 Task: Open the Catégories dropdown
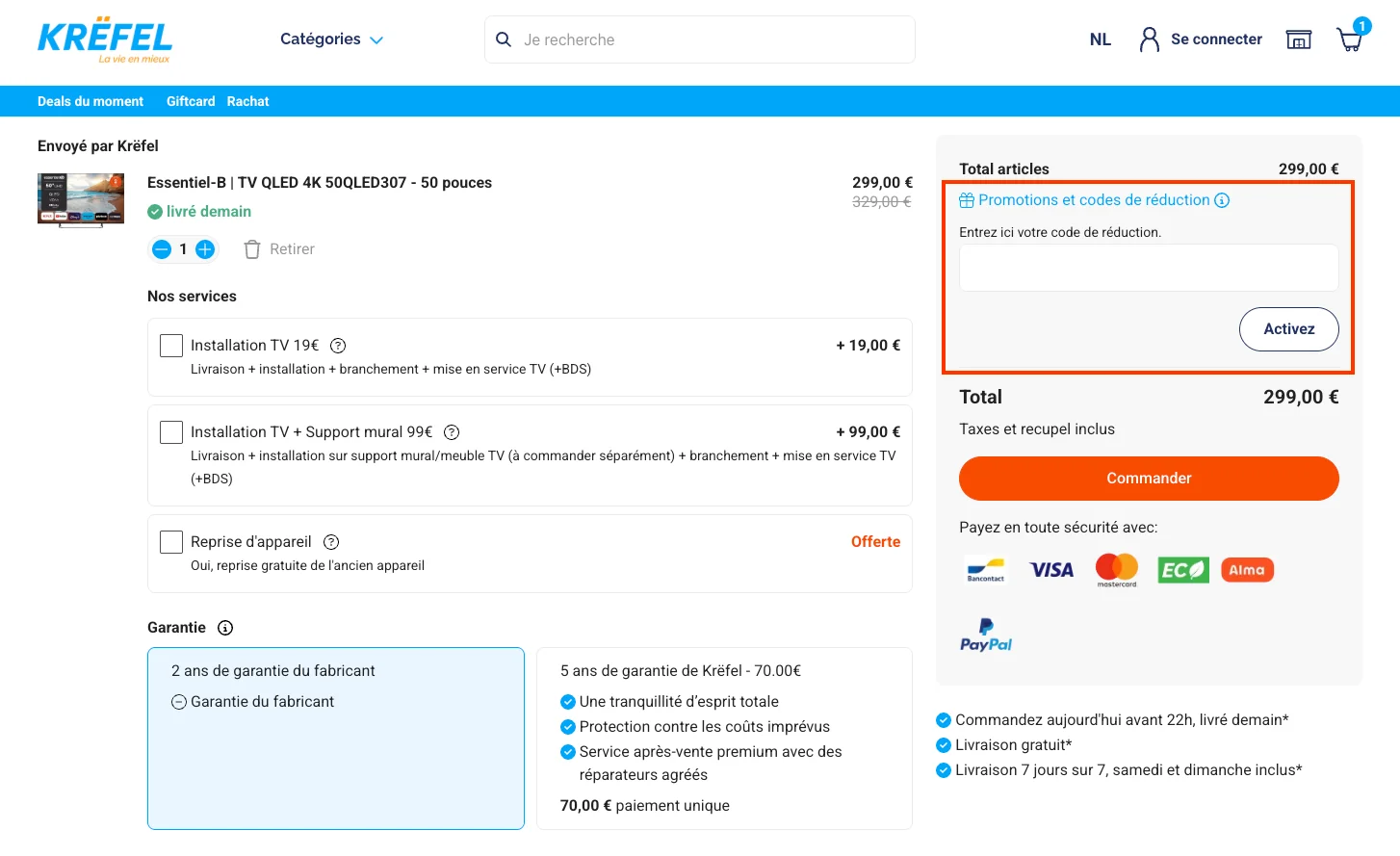click(331, 39)
